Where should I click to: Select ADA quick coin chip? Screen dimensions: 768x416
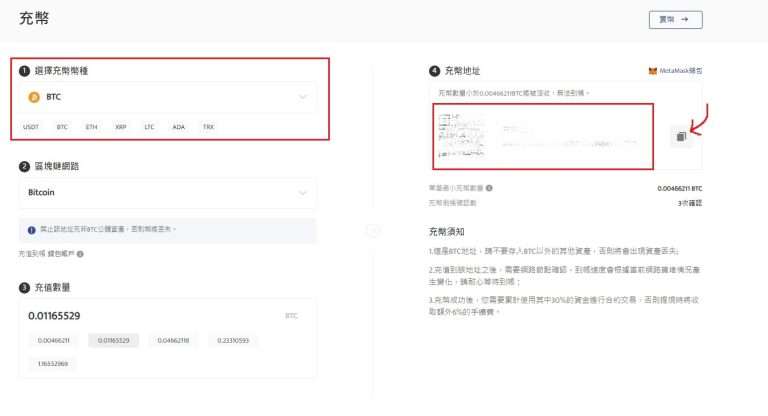(x=178, y=127)
